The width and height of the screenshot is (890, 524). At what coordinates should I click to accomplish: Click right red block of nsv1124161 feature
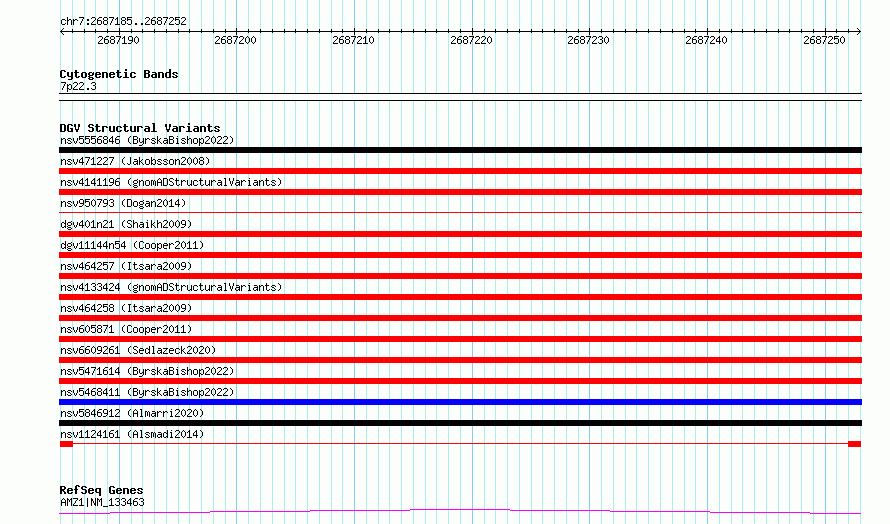(x=855, y=444)
